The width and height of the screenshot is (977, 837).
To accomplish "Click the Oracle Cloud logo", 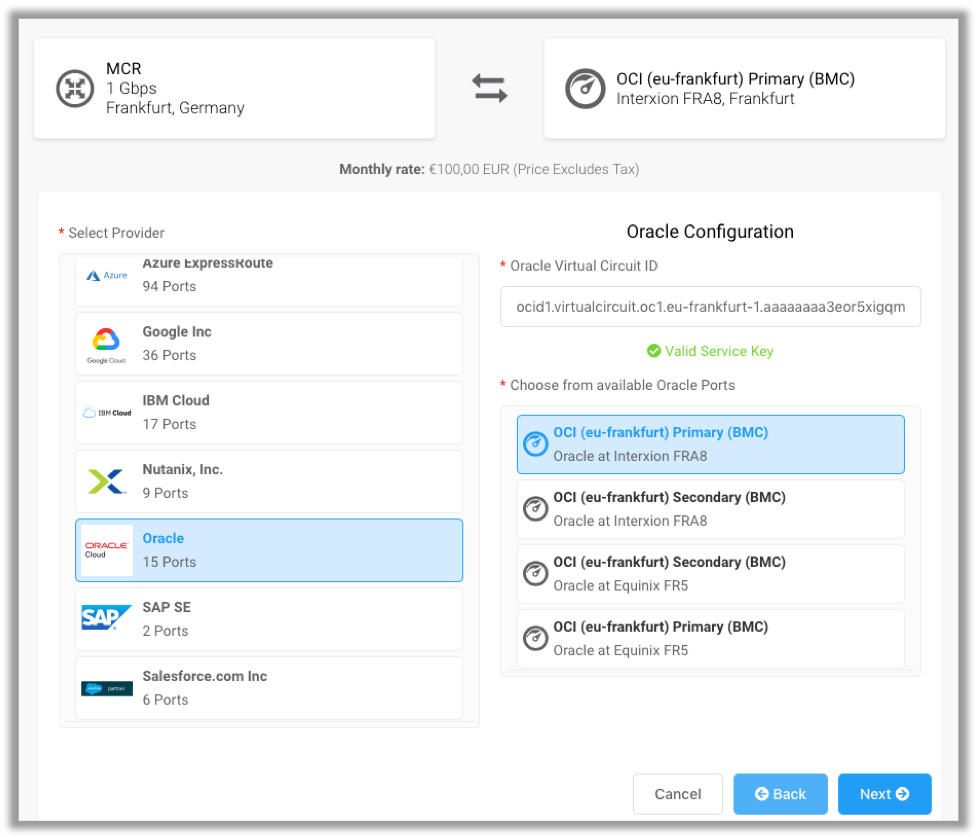I will [x=106, y=550].
